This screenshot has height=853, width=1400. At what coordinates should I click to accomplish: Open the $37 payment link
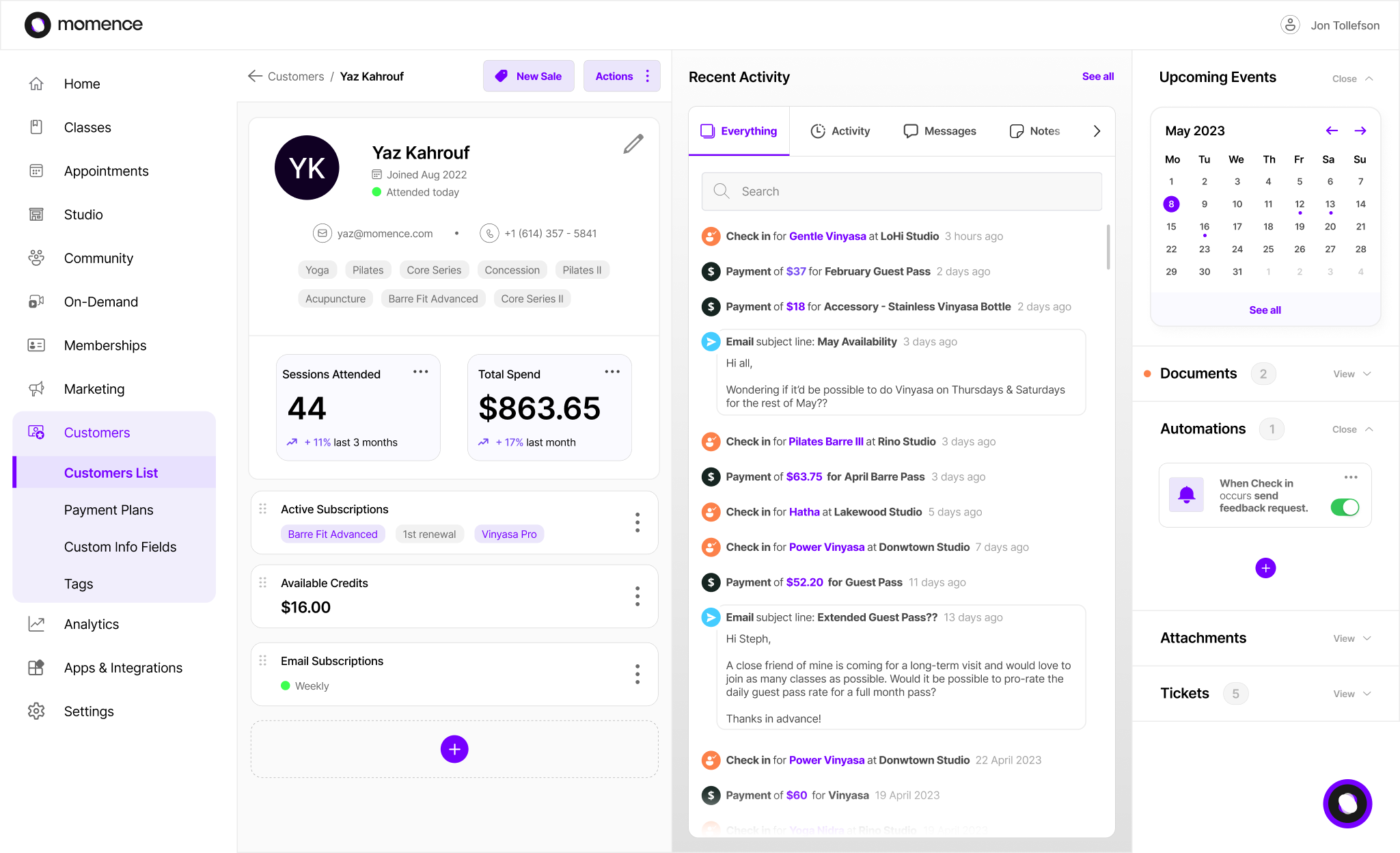[796, 272]
